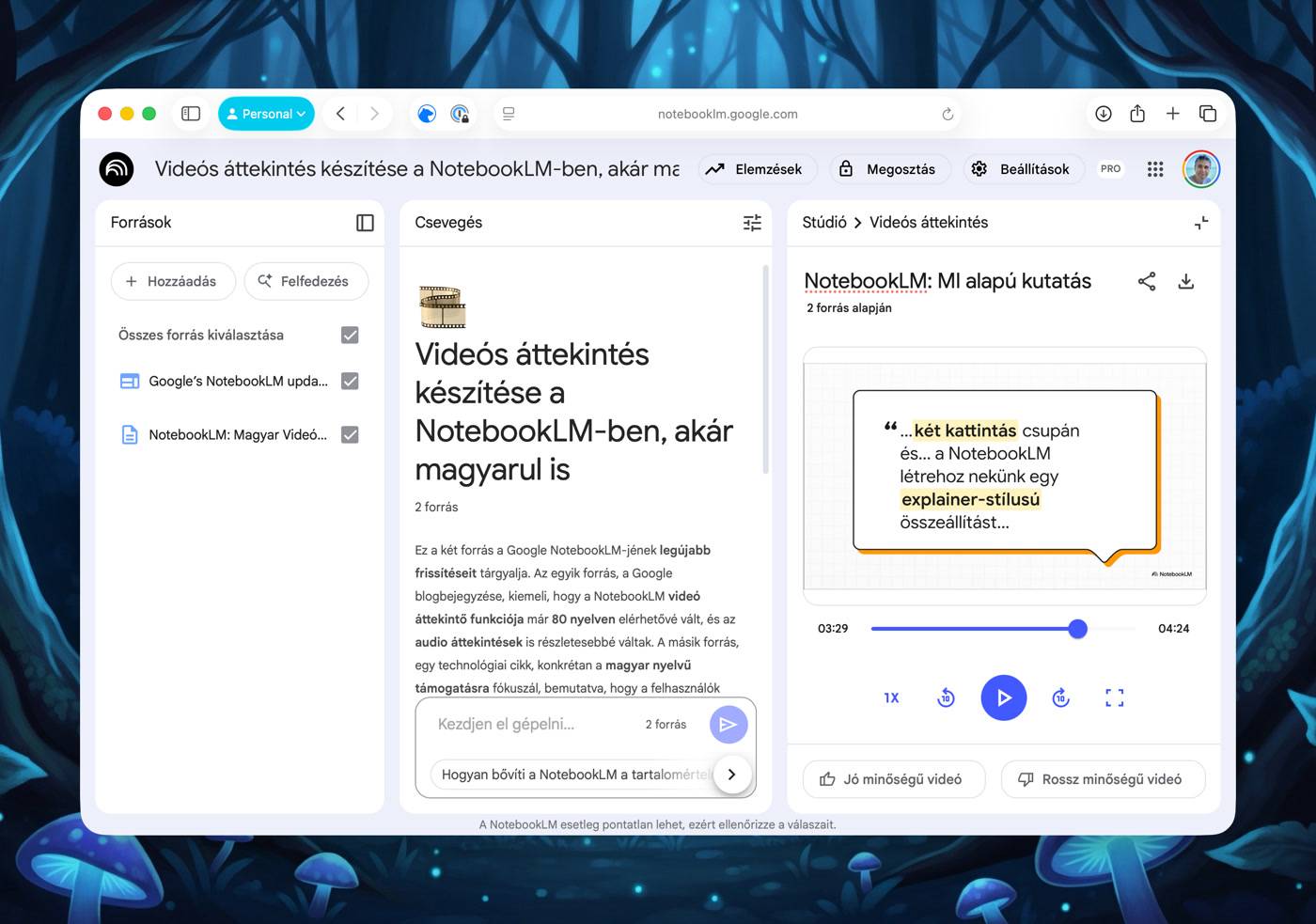The image size is (1316, 924).
Task: Go forward to the next page
Action: (x=374, y=114)
